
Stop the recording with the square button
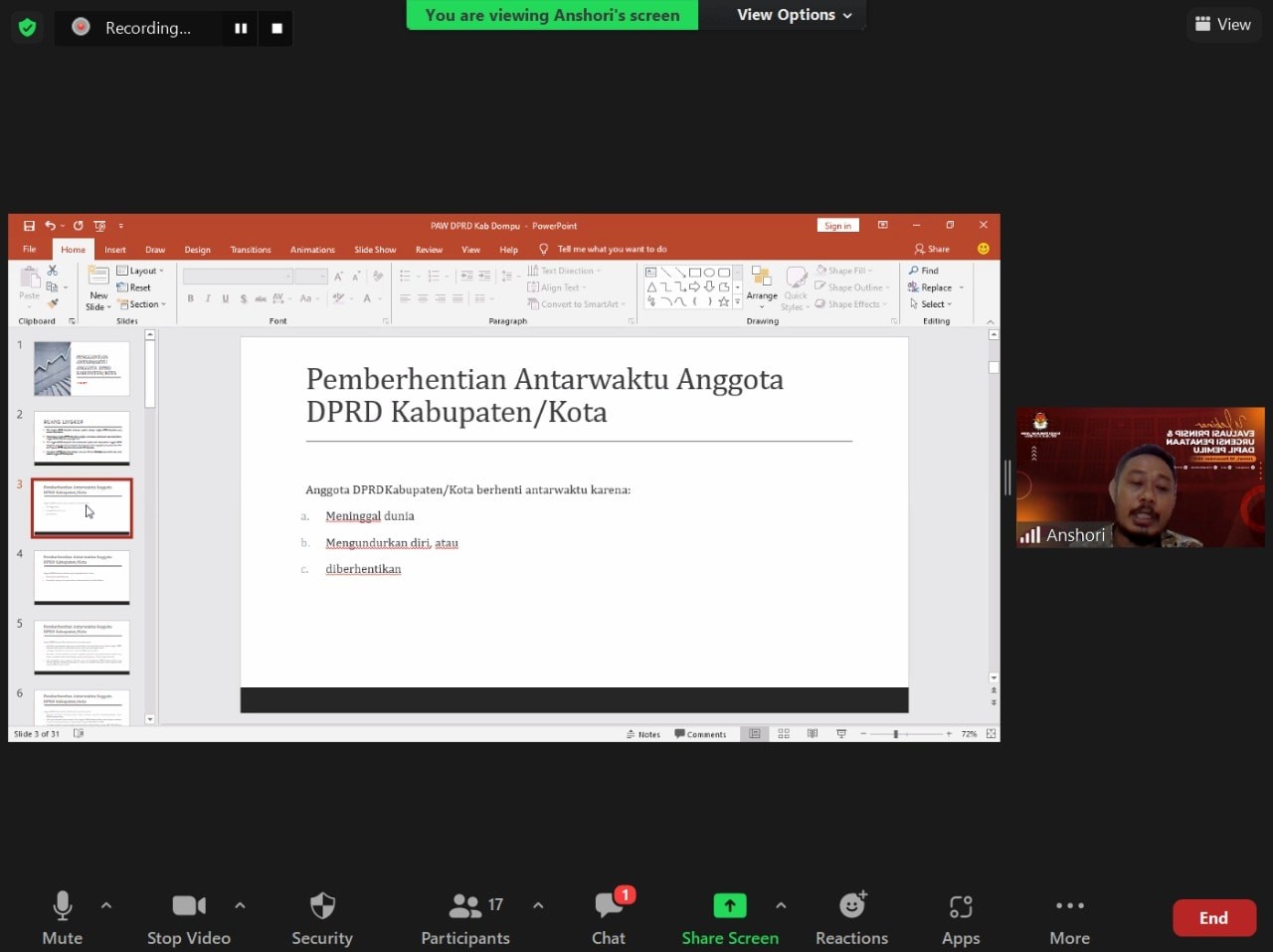pyautogui.click(x=276, y=29)
